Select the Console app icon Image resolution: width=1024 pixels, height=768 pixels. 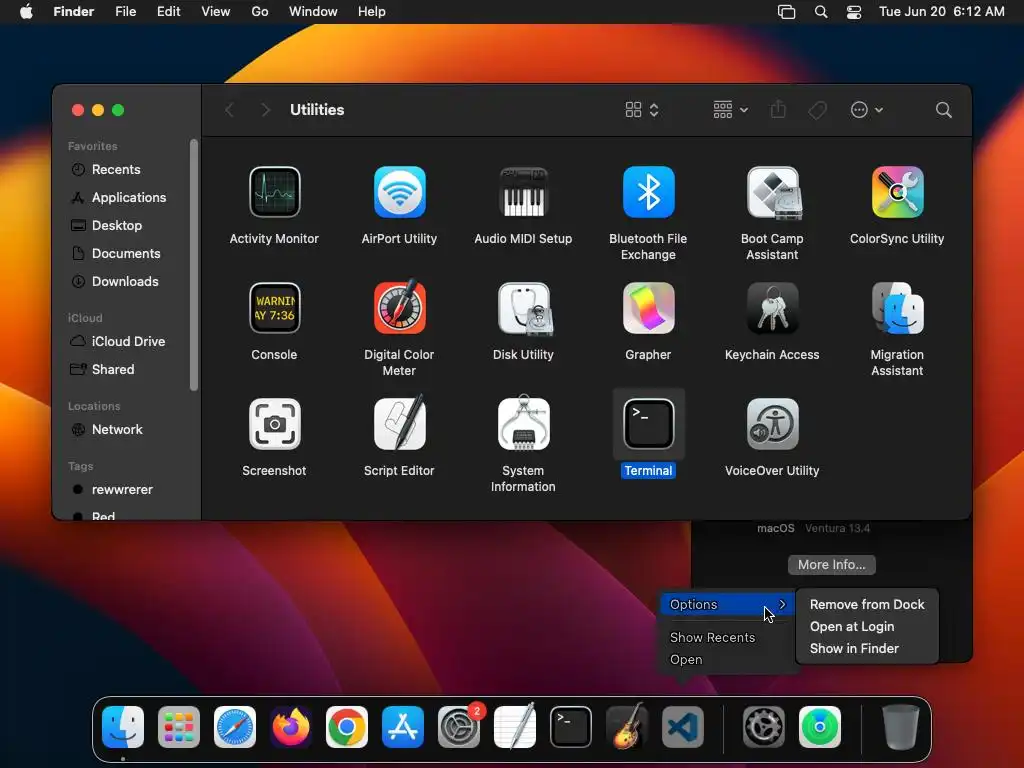point(274,308)
